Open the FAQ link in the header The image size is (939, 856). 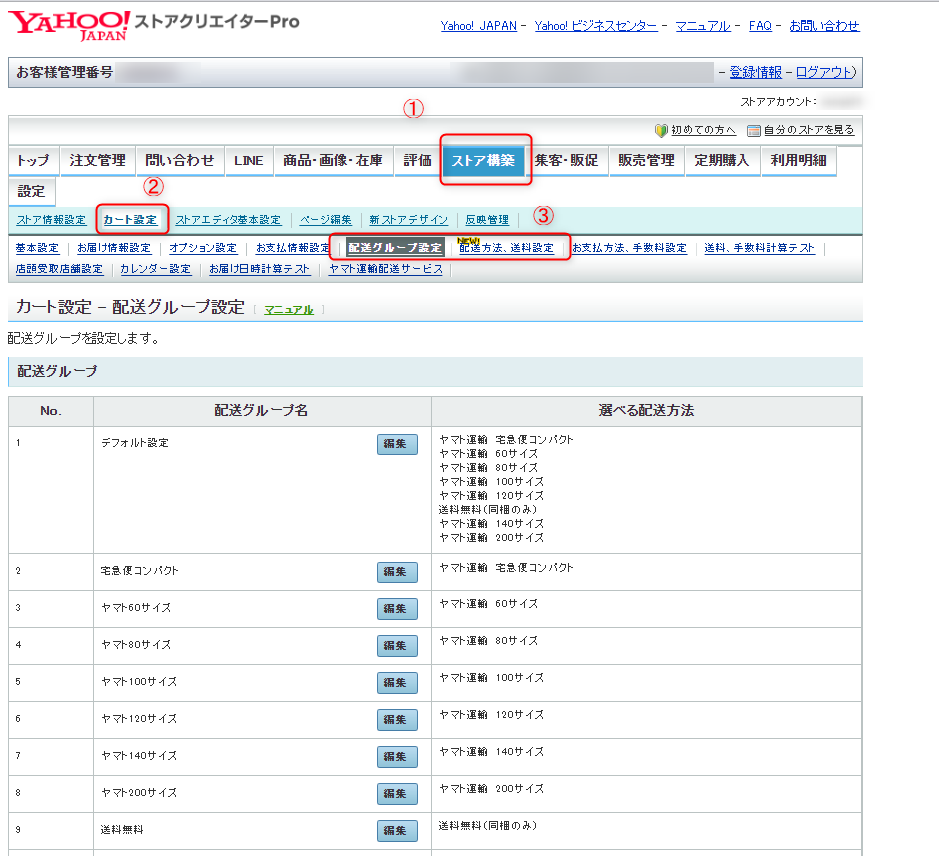click(x=760, y=26)
